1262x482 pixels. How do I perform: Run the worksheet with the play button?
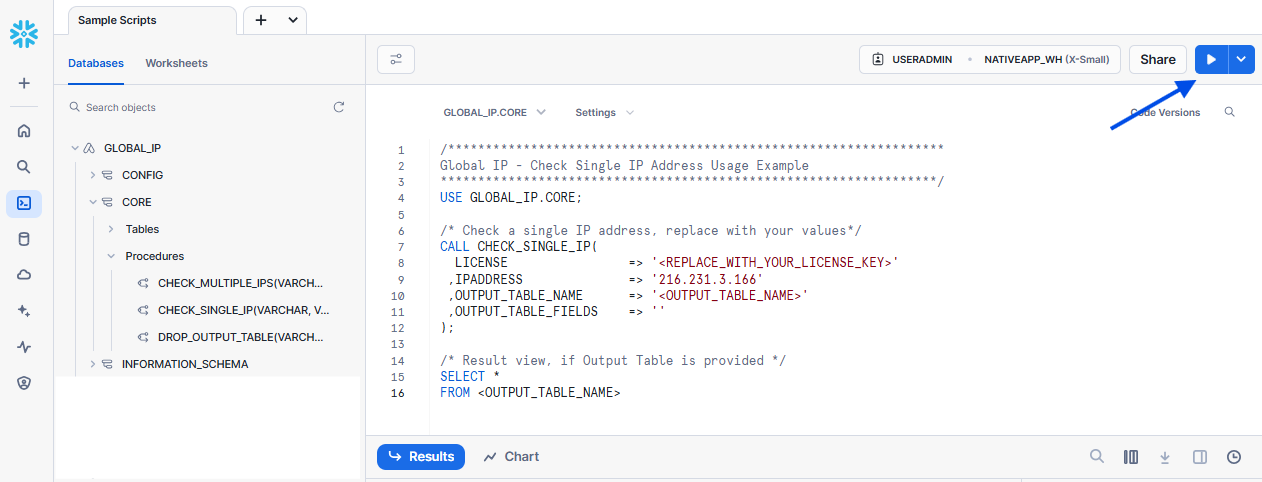coord(1211,60)
